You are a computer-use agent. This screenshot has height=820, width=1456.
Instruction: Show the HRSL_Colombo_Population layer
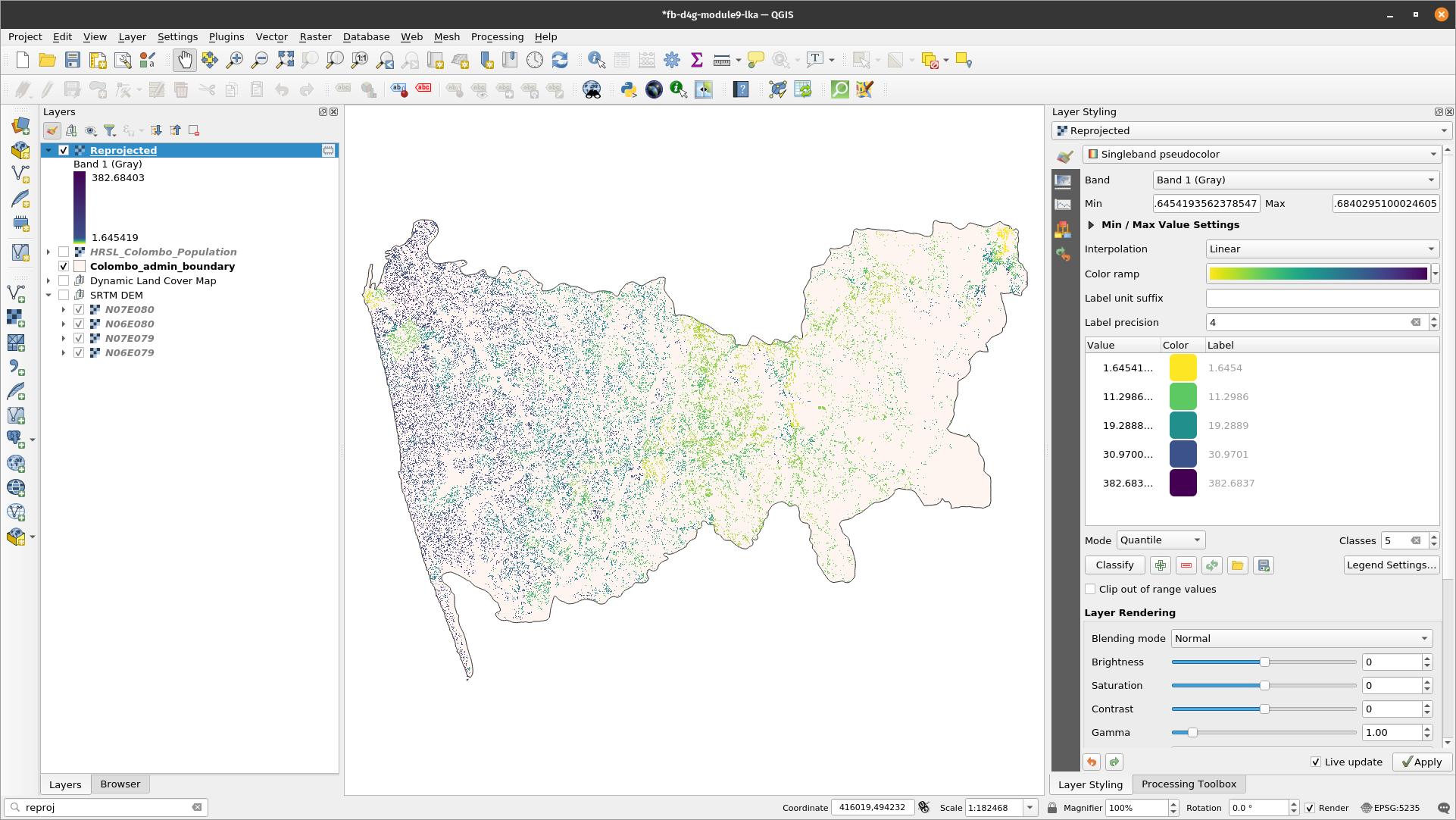tap(64, 252)
